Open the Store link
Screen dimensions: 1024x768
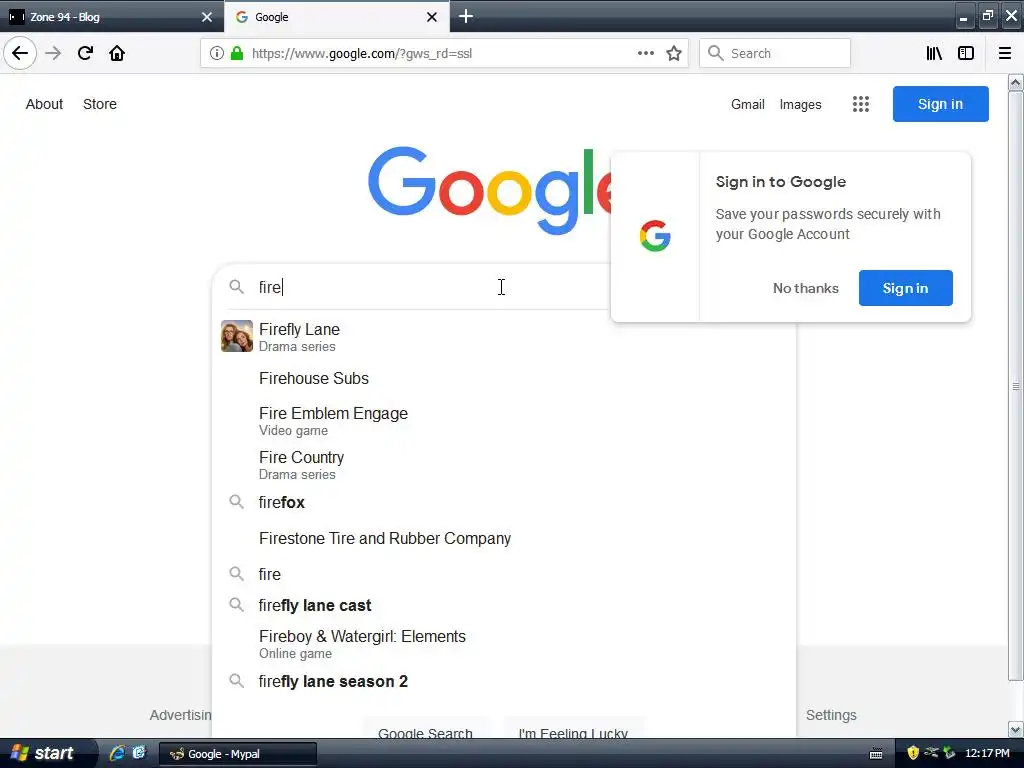pos(100,104)
